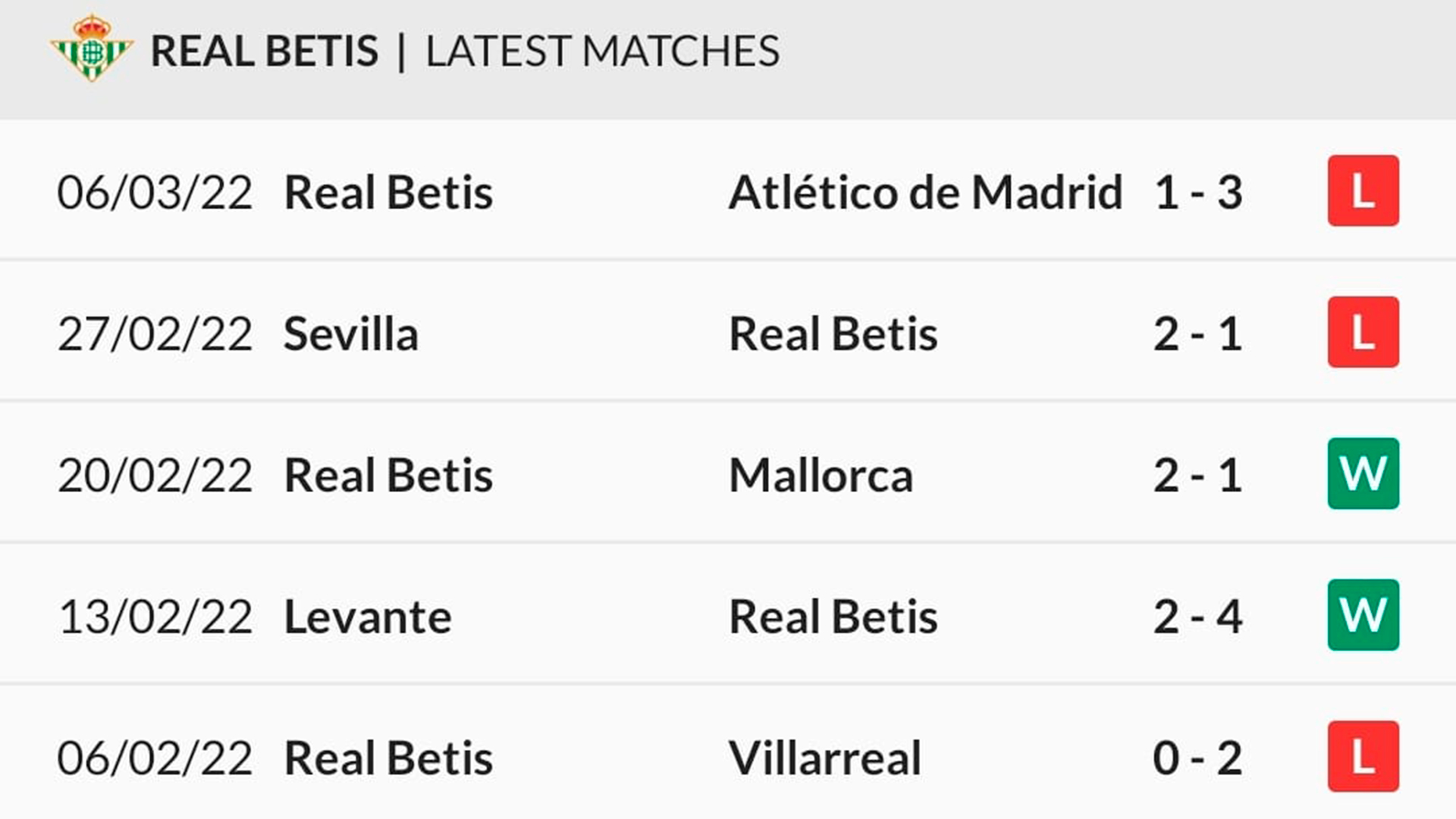
Task: Click the Real Betis club crest
Action: pos(92,49)
